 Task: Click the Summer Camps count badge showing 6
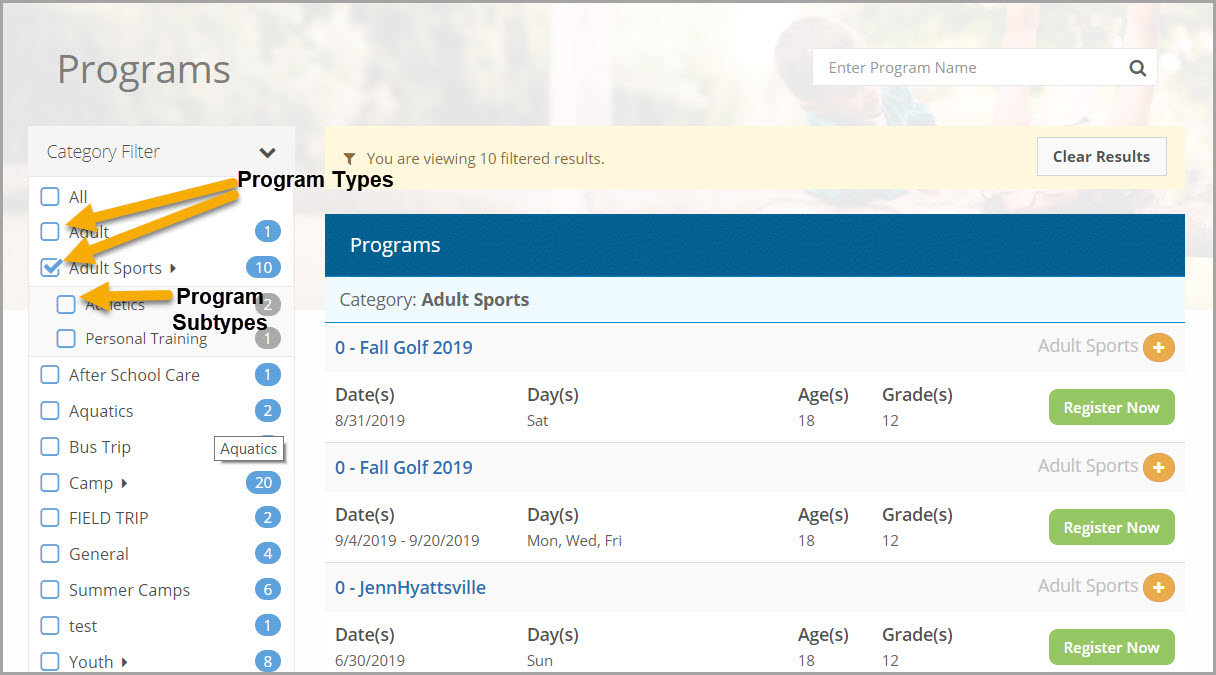267,590
